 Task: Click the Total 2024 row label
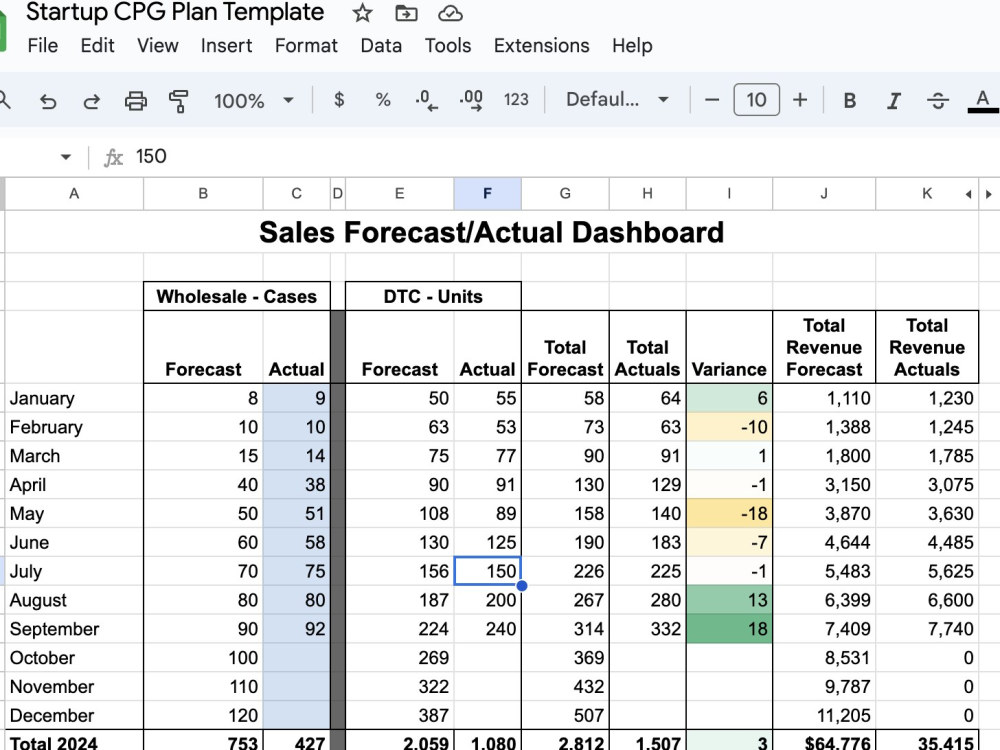(74, 742)
